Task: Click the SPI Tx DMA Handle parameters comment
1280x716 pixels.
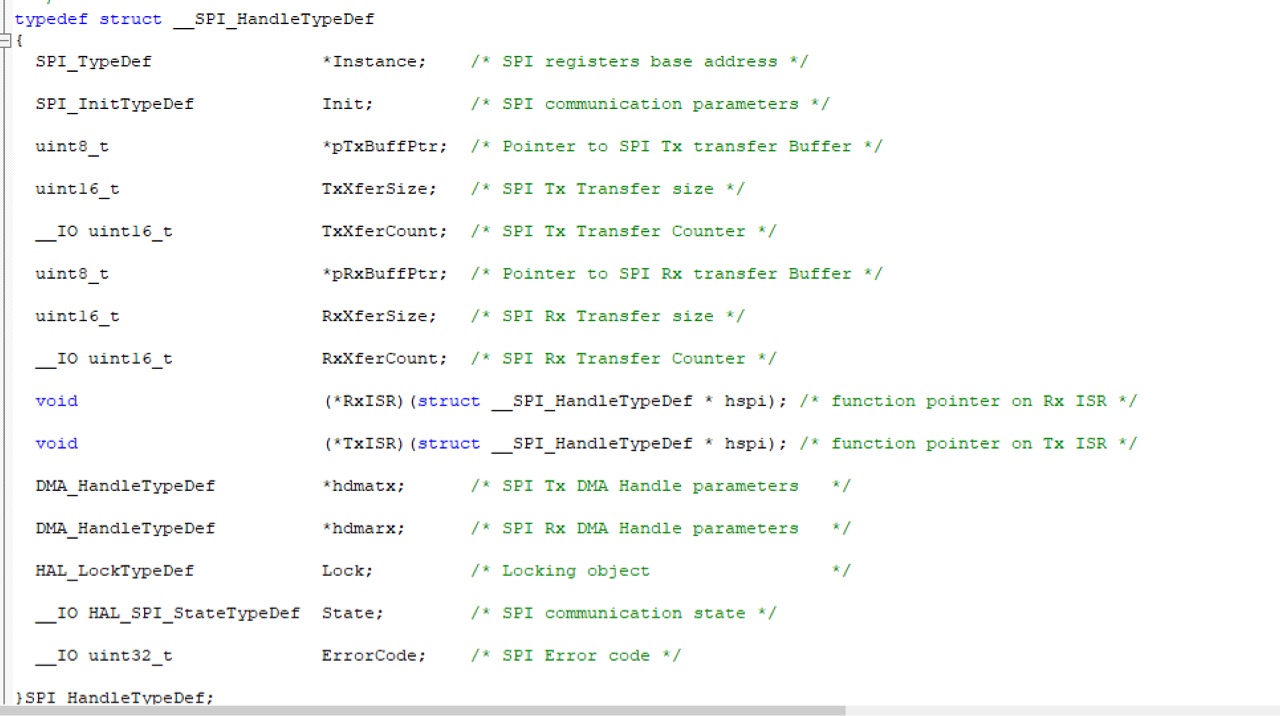Action: (660, 486)
